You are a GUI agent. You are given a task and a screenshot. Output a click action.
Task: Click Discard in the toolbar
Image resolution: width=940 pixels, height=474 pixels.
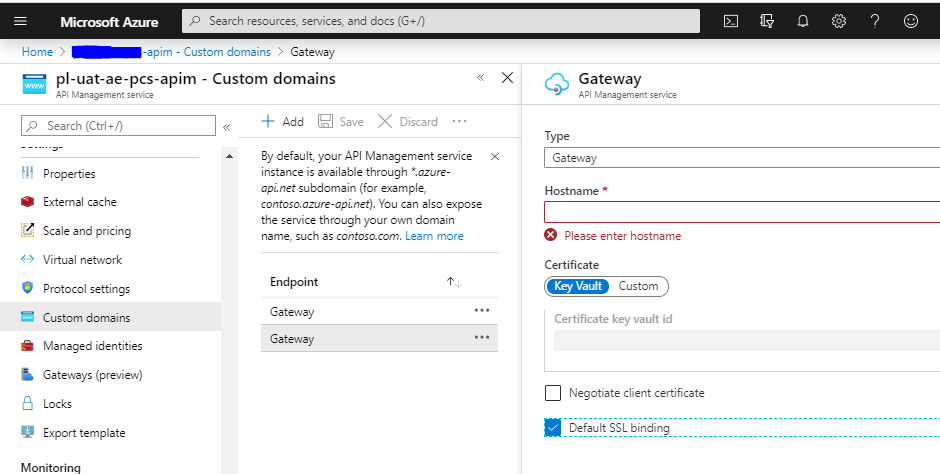click(x=408, y=122)
